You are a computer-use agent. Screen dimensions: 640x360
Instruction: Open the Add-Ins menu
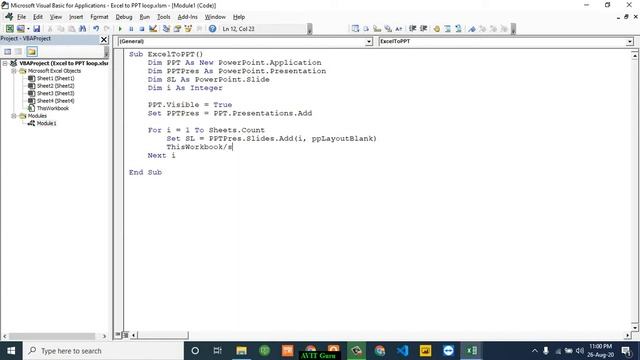[x=187, y=17]
